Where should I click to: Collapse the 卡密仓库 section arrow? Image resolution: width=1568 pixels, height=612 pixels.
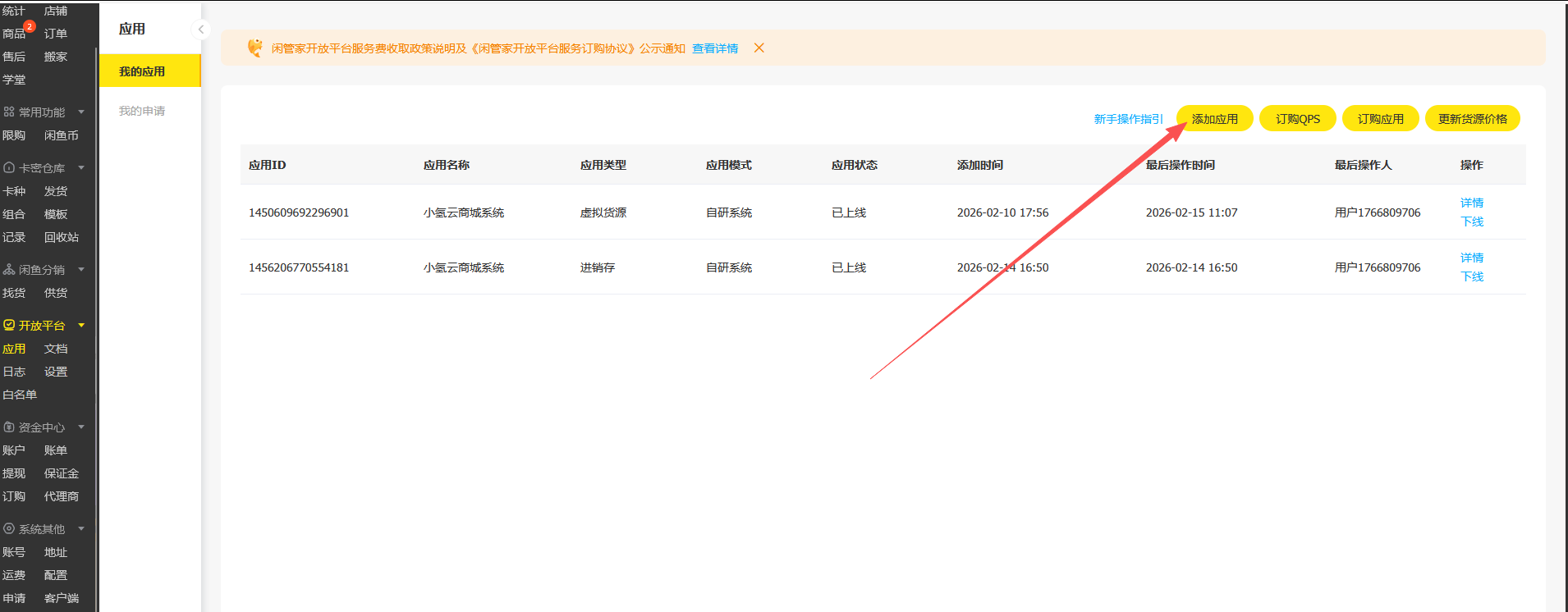(x=81, y=167)
